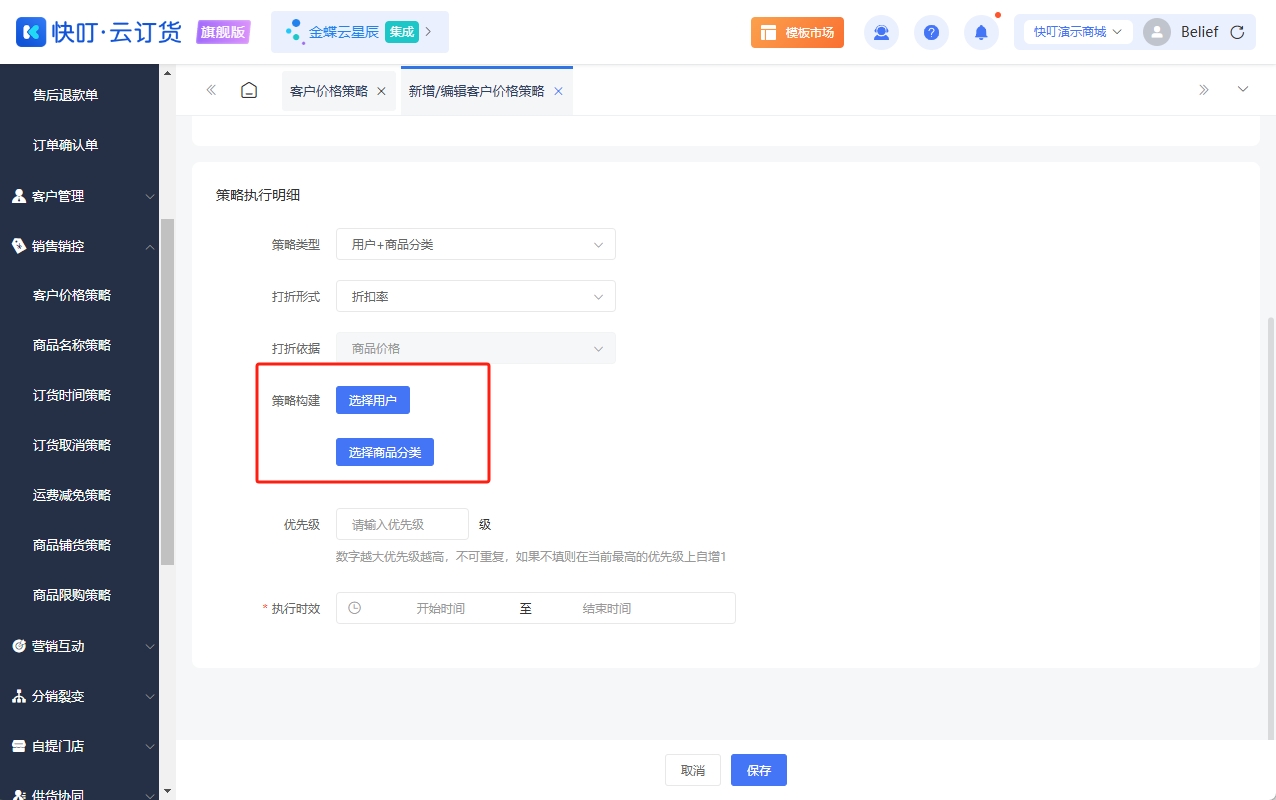Viewport: 1276px width, 800px height.
Task: Click the refresh icon beside Belief
Action: 1237,32
